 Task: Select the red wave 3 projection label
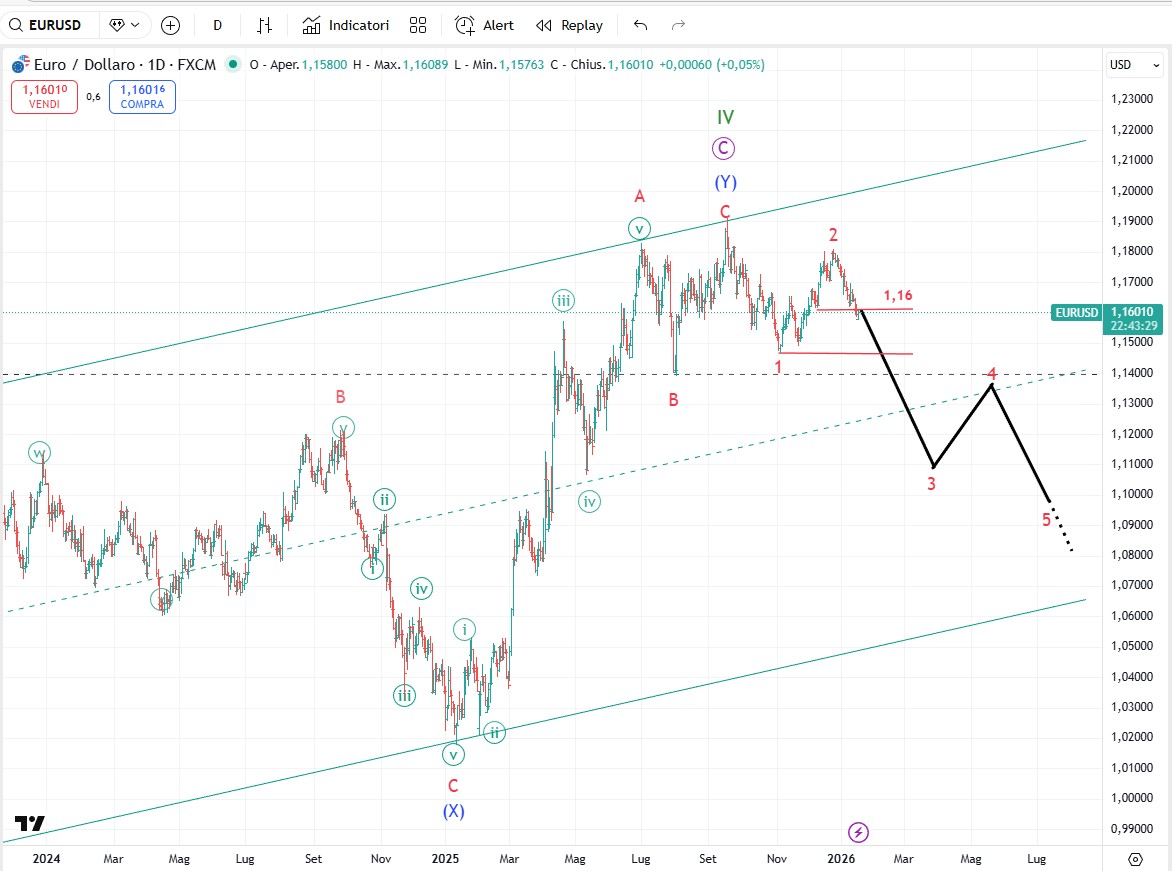[931, 484]
